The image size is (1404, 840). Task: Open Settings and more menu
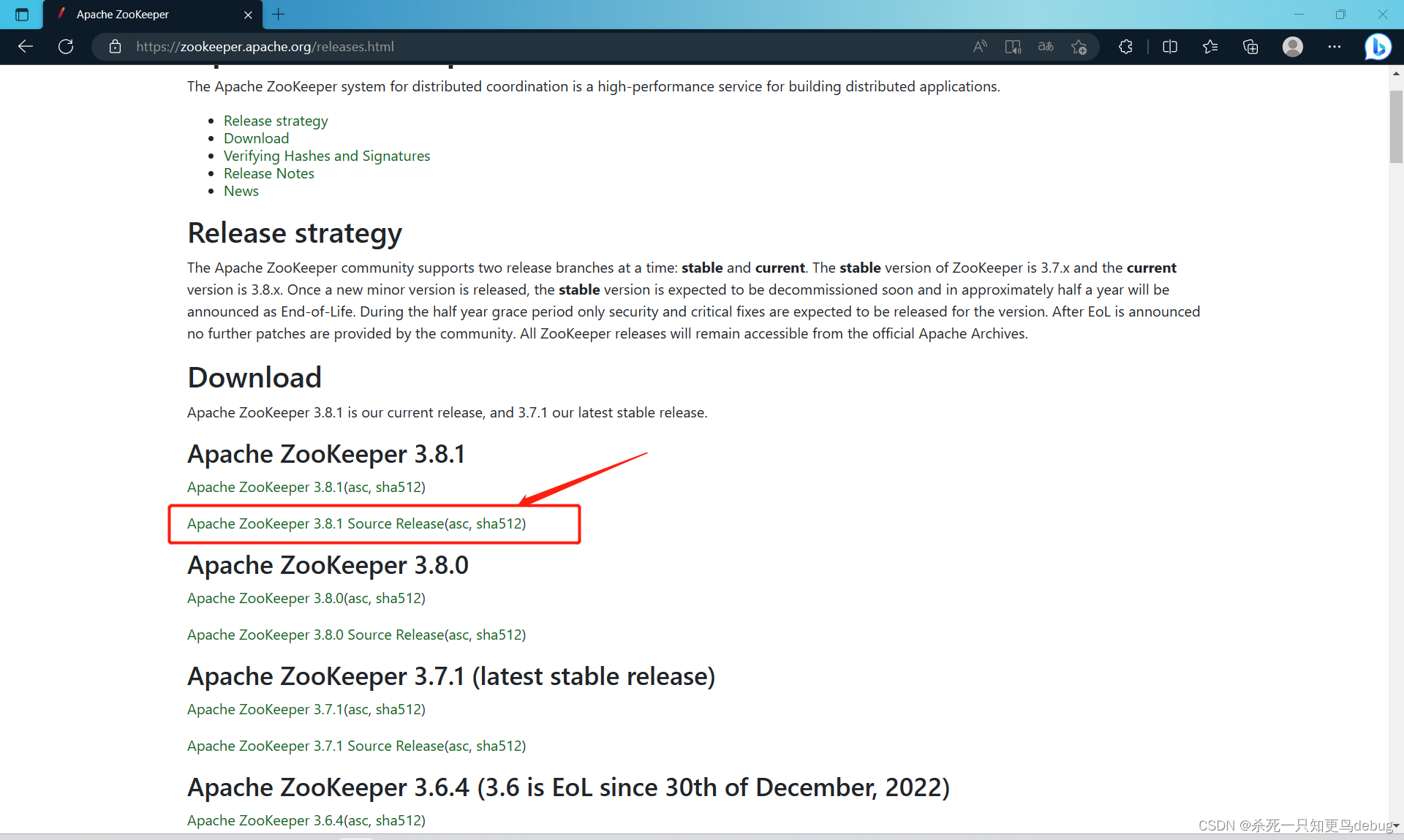[1335, 47]
